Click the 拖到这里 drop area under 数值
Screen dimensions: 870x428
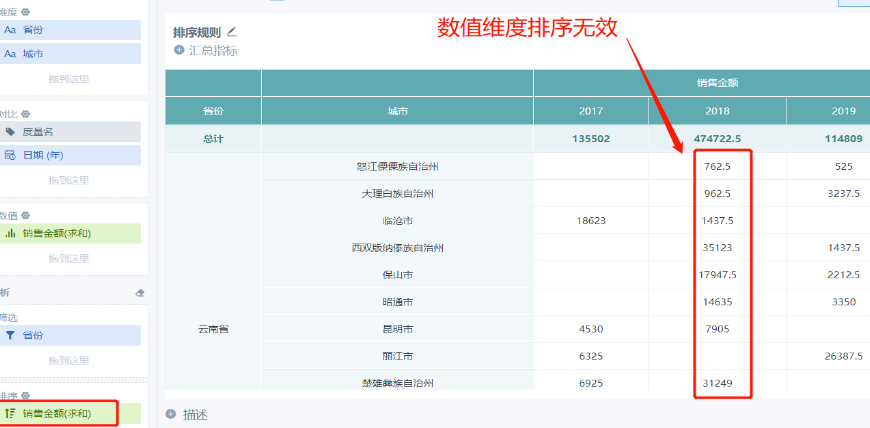(69, 258)
